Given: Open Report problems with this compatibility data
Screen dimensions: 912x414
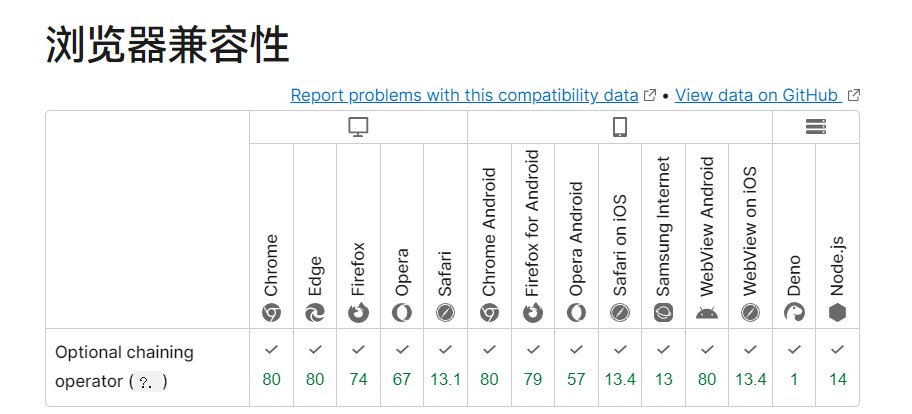Looking at the screenshot, I should point(464,96).
